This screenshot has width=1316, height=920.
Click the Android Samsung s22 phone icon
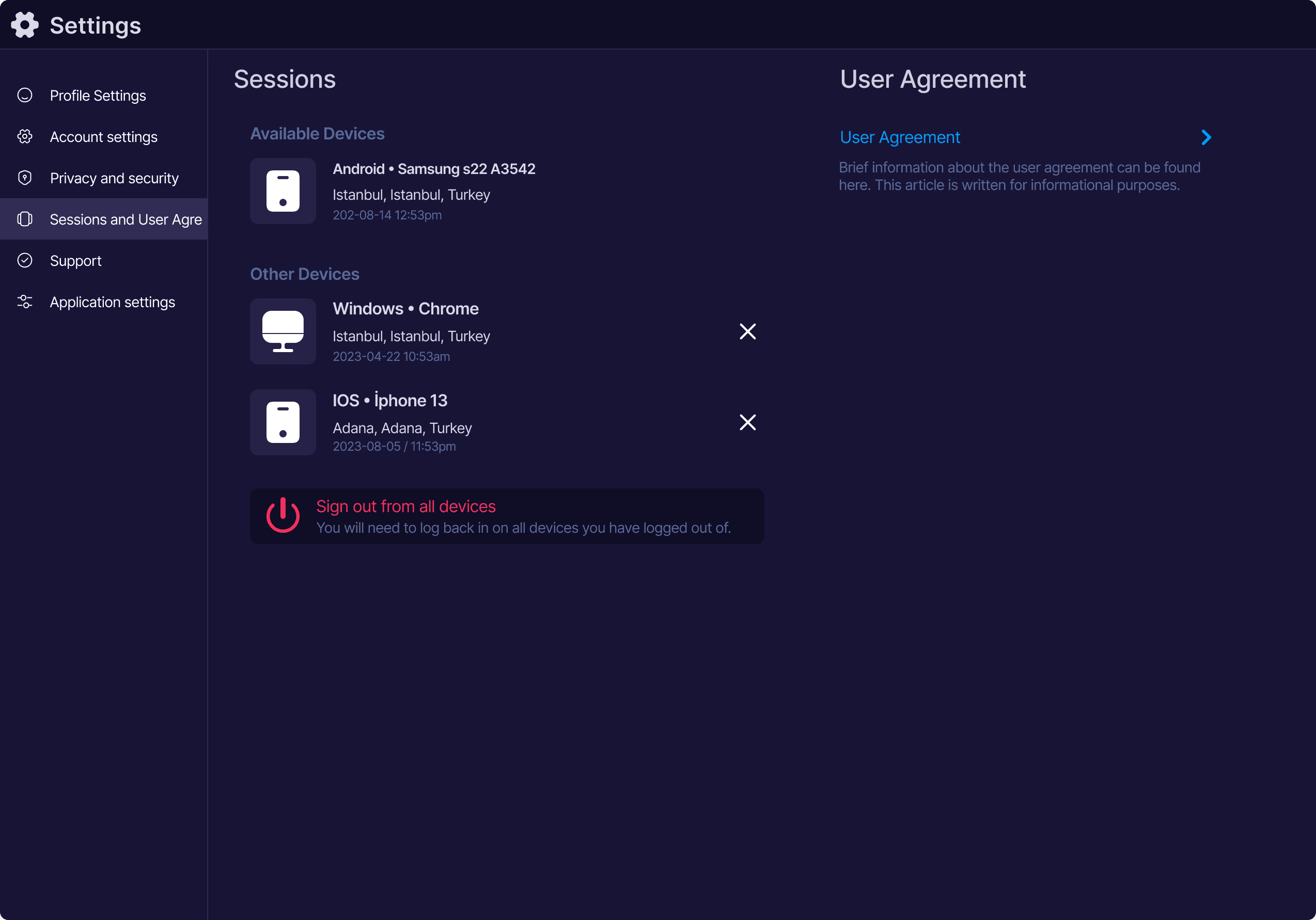283,191
